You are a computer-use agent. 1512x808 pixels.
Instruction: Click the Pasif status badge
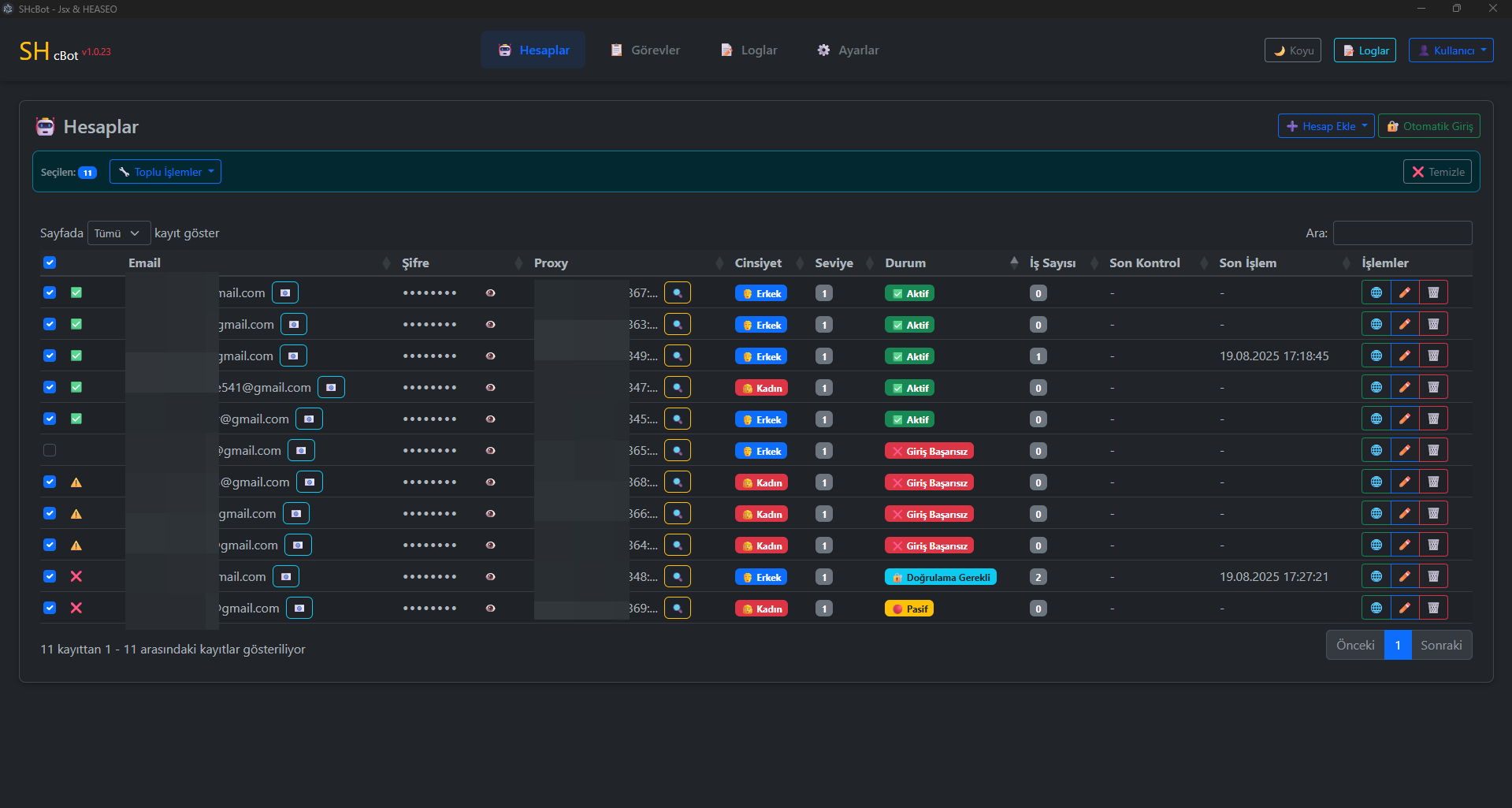[x=909, y=609]
